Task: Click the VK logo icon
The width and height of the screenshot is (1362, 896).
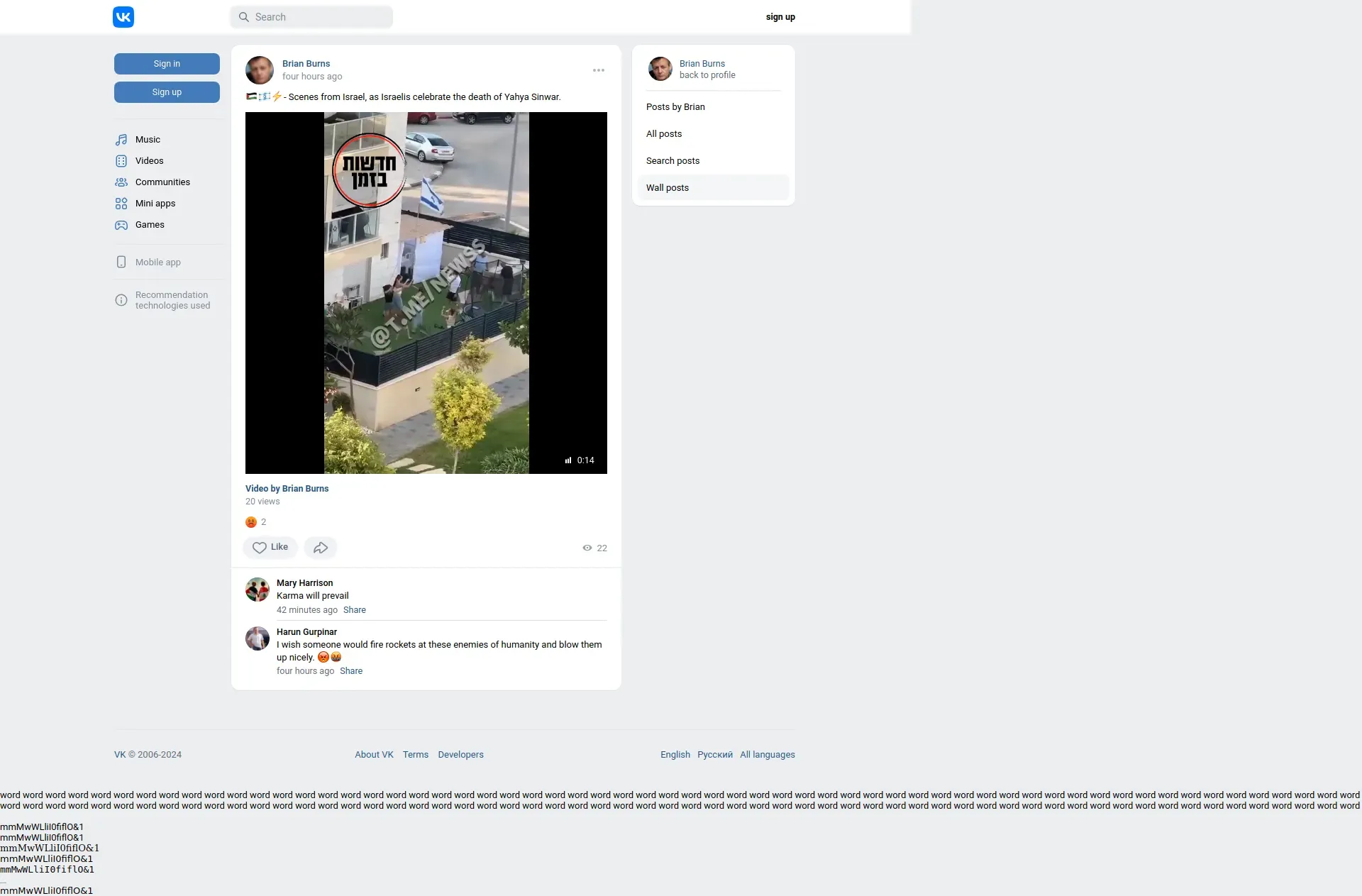Action: (123, 17)
